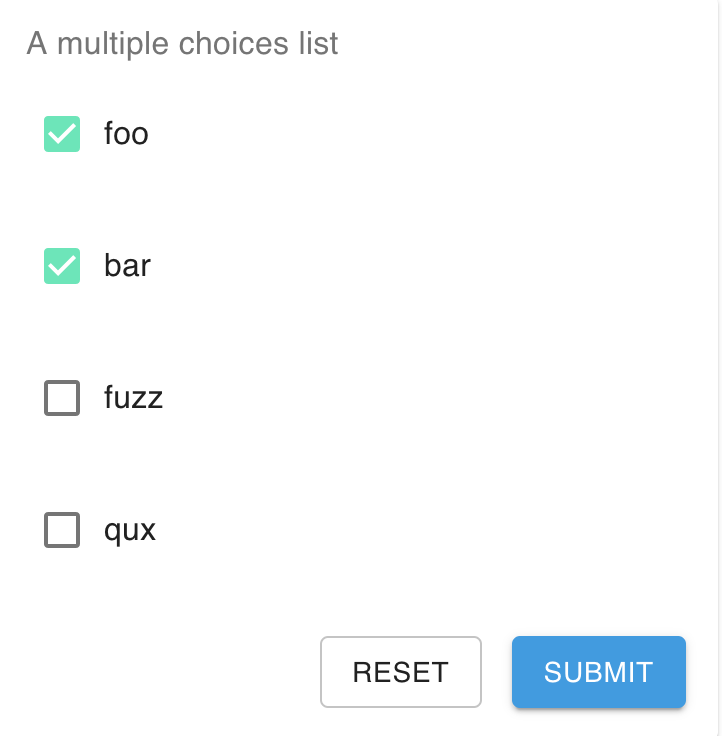The image size is (722, 736).
Task: Click the 'A multiple choices list' heading
Action: point(182,44)
